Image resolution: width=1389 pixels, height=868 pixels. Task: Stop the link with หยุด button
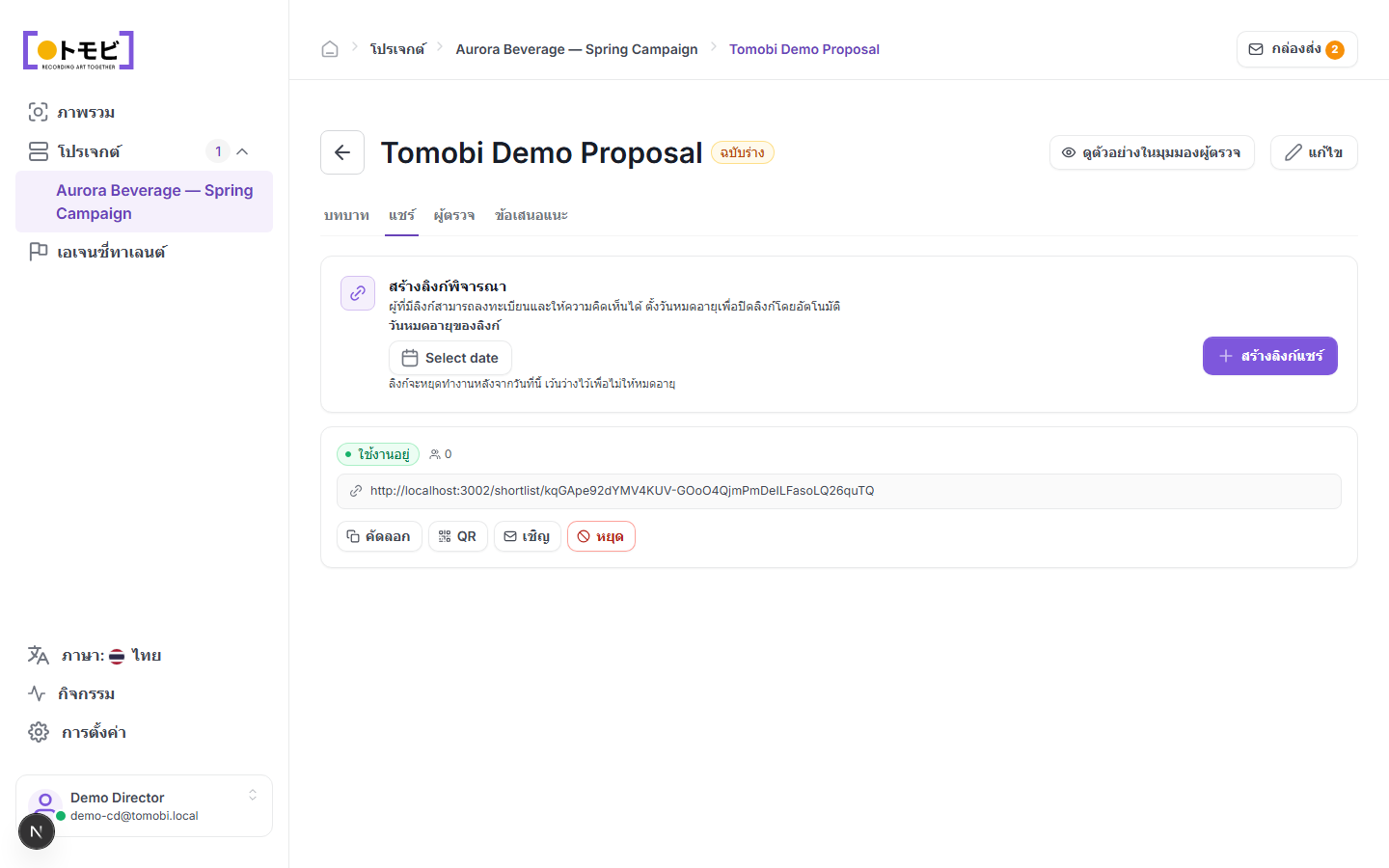click(601, 536)
